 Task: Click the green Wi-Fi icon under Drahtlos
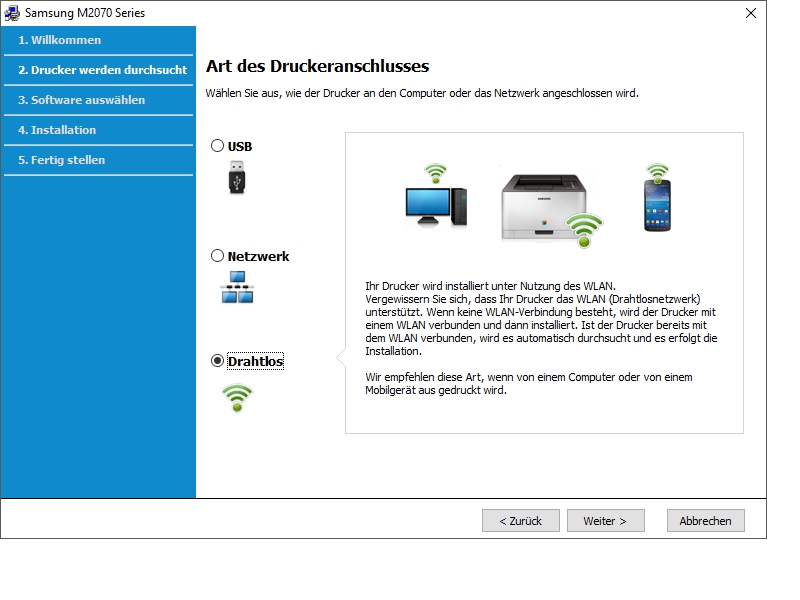[237, 398]
